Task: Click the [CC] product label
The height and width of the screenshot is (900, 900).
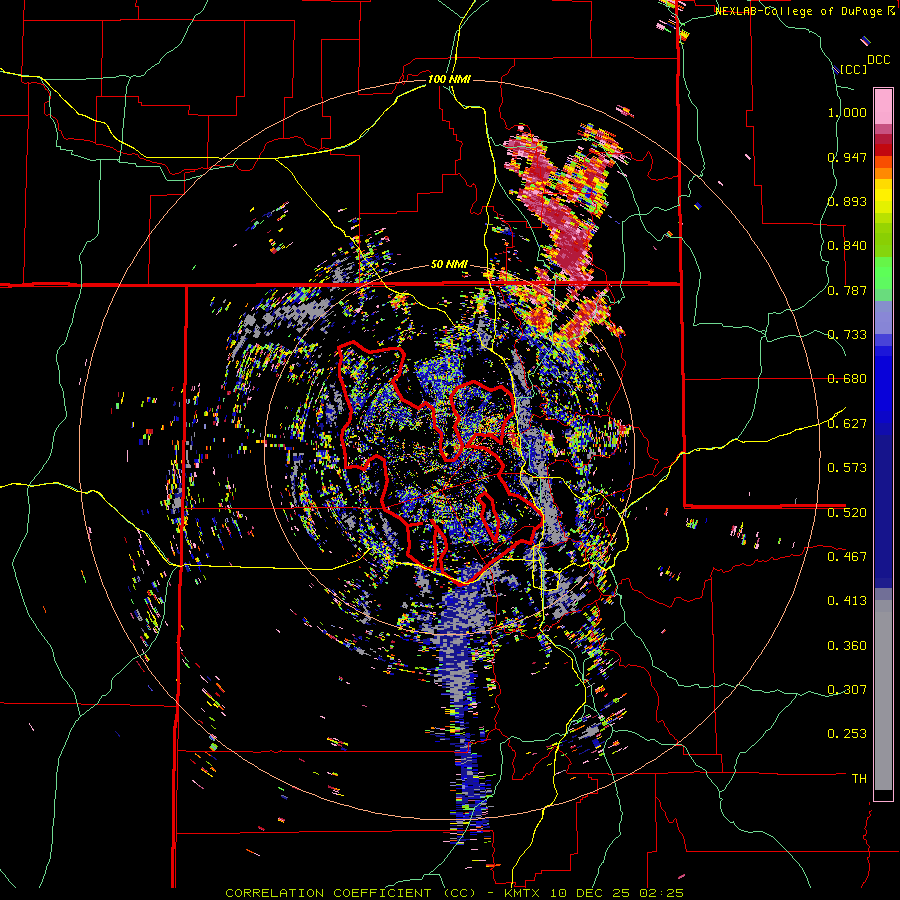Action: [x=854, y=69]
